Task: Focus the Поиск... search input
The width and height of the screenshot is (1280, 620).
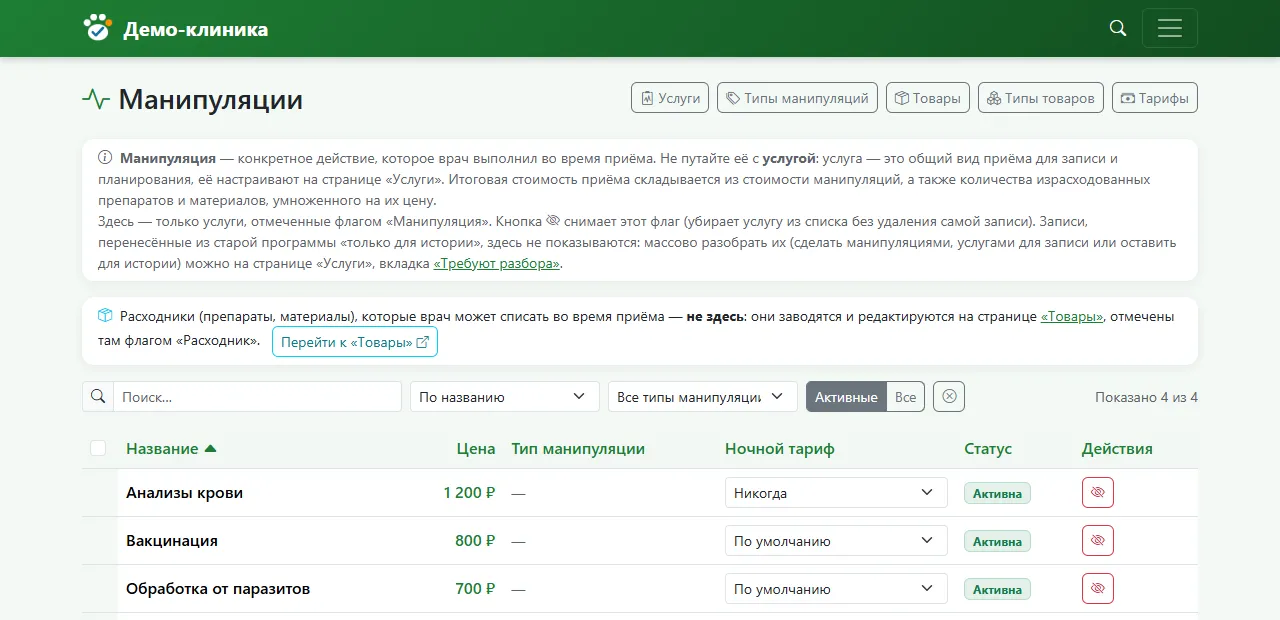Action: click(257, 397)
